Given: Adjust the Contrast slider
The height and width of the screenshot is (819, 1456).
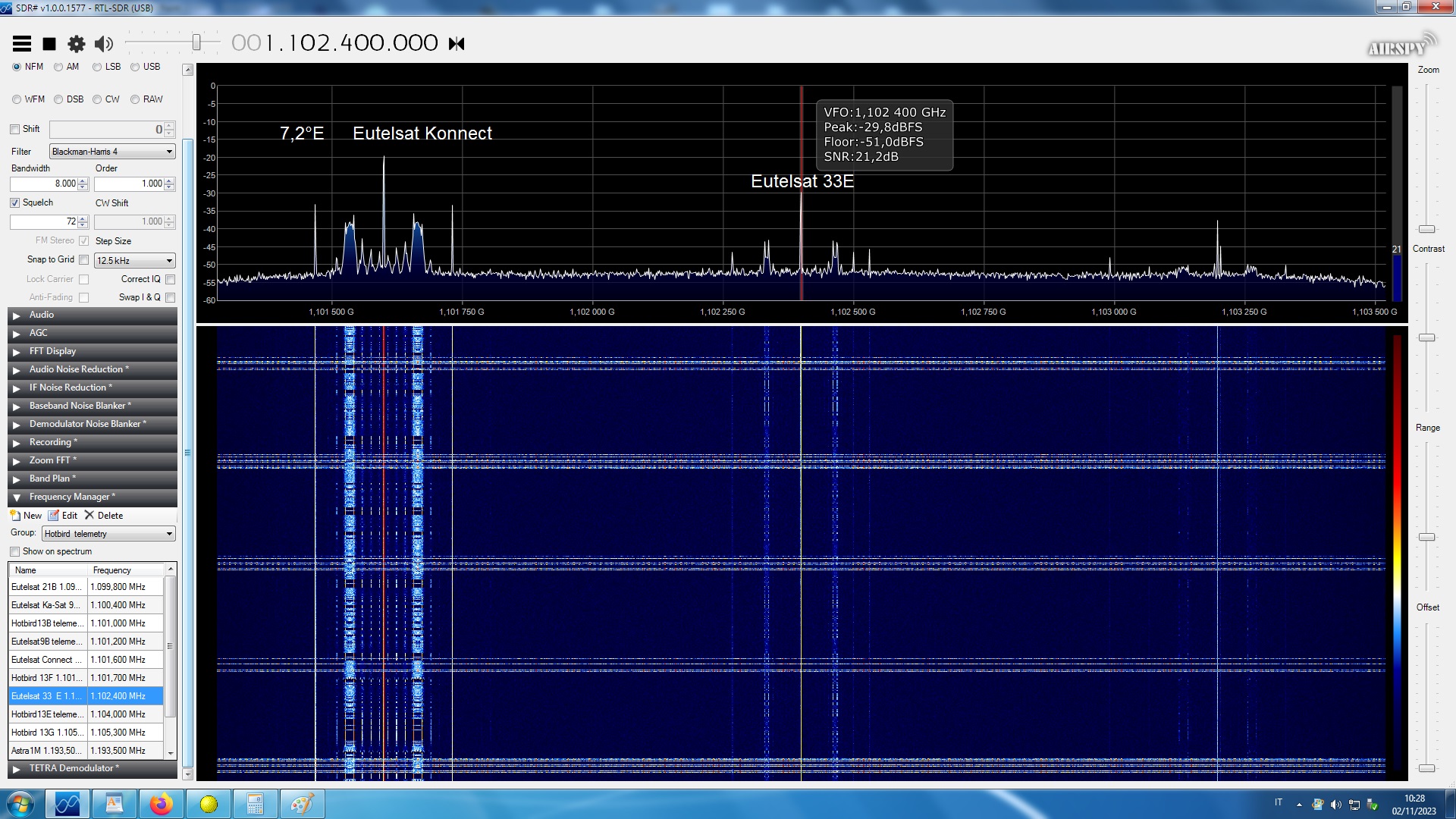Looking at the screenshot, I should (x=1426, y=337).
